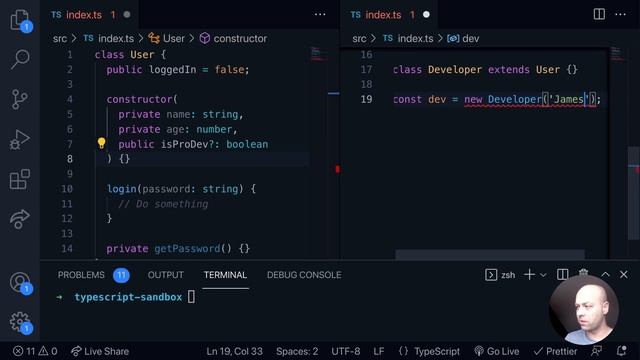Open notifications bell in status bar
The height and width of the screenshot is (360, 640).
coord(622,351)
